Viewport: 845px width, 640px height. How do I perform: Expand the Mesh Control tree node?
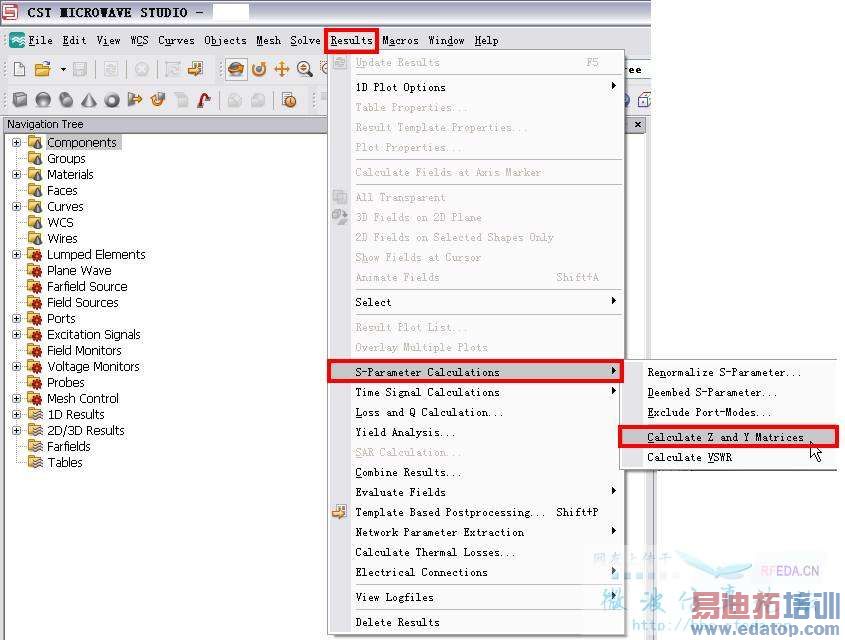coord(17,399)
